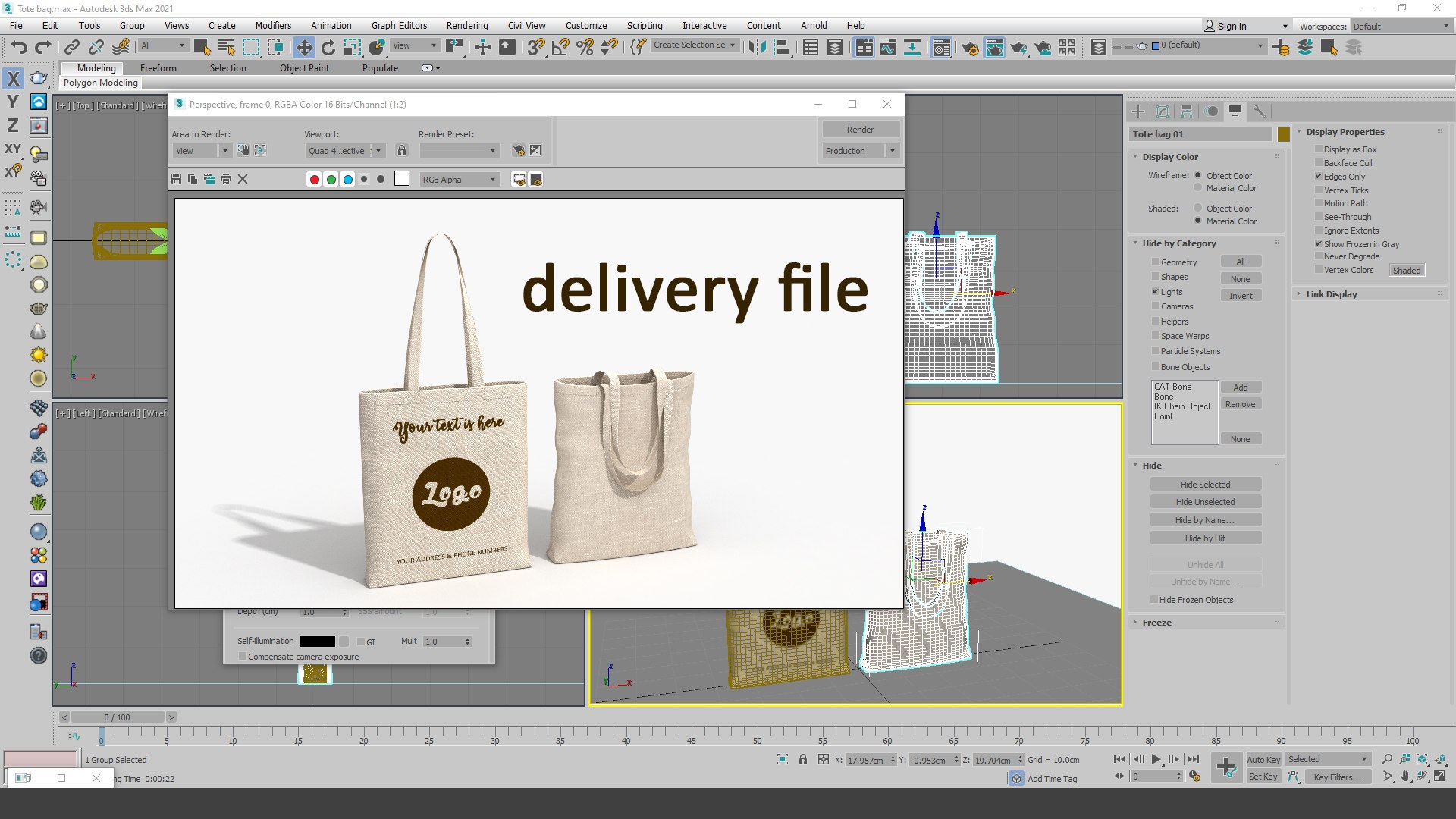Screen dimensions: 1456x819
Task: Click go to start of timeline button
Action: pyautogui.click(x=1119, y=759)
